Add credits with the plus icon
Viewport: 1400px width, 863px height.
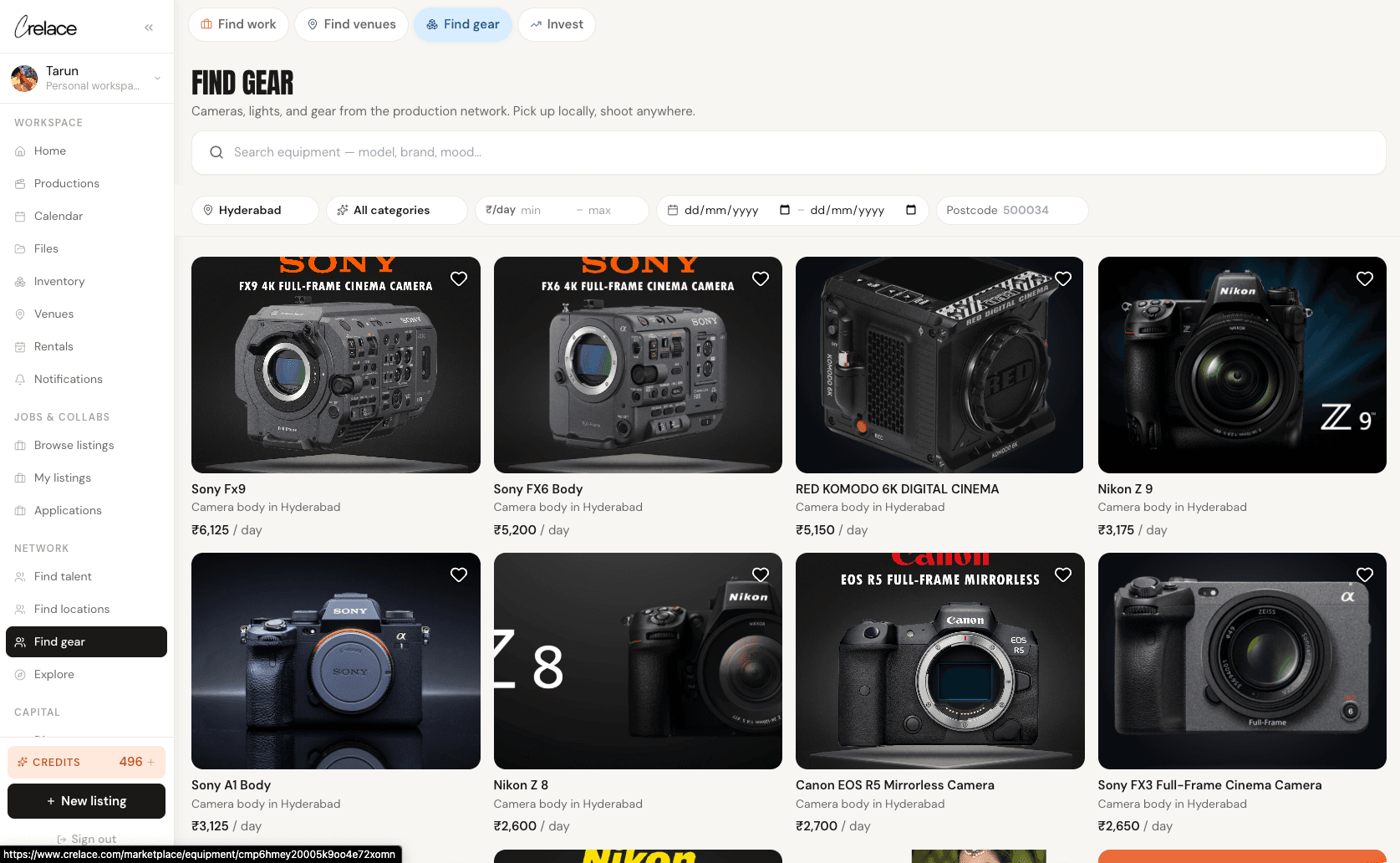tap(151, 762)
